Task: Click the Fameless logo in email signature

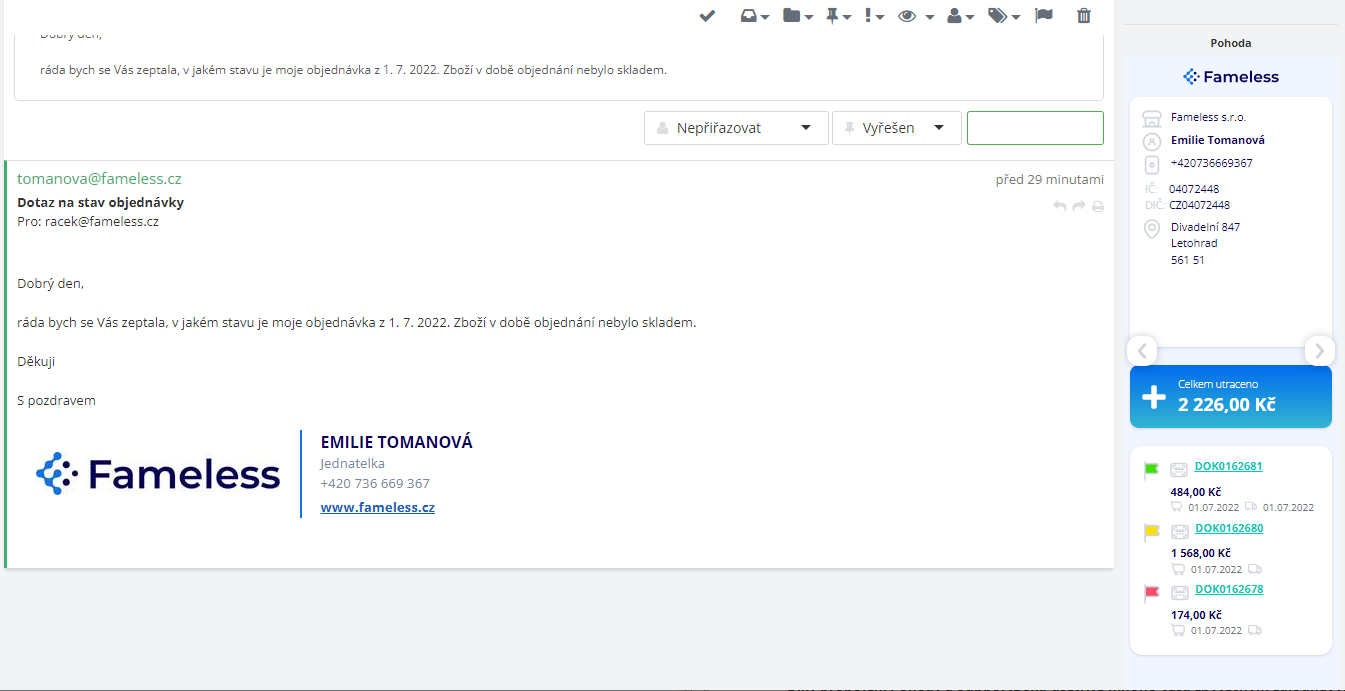Action: (158, 474)
